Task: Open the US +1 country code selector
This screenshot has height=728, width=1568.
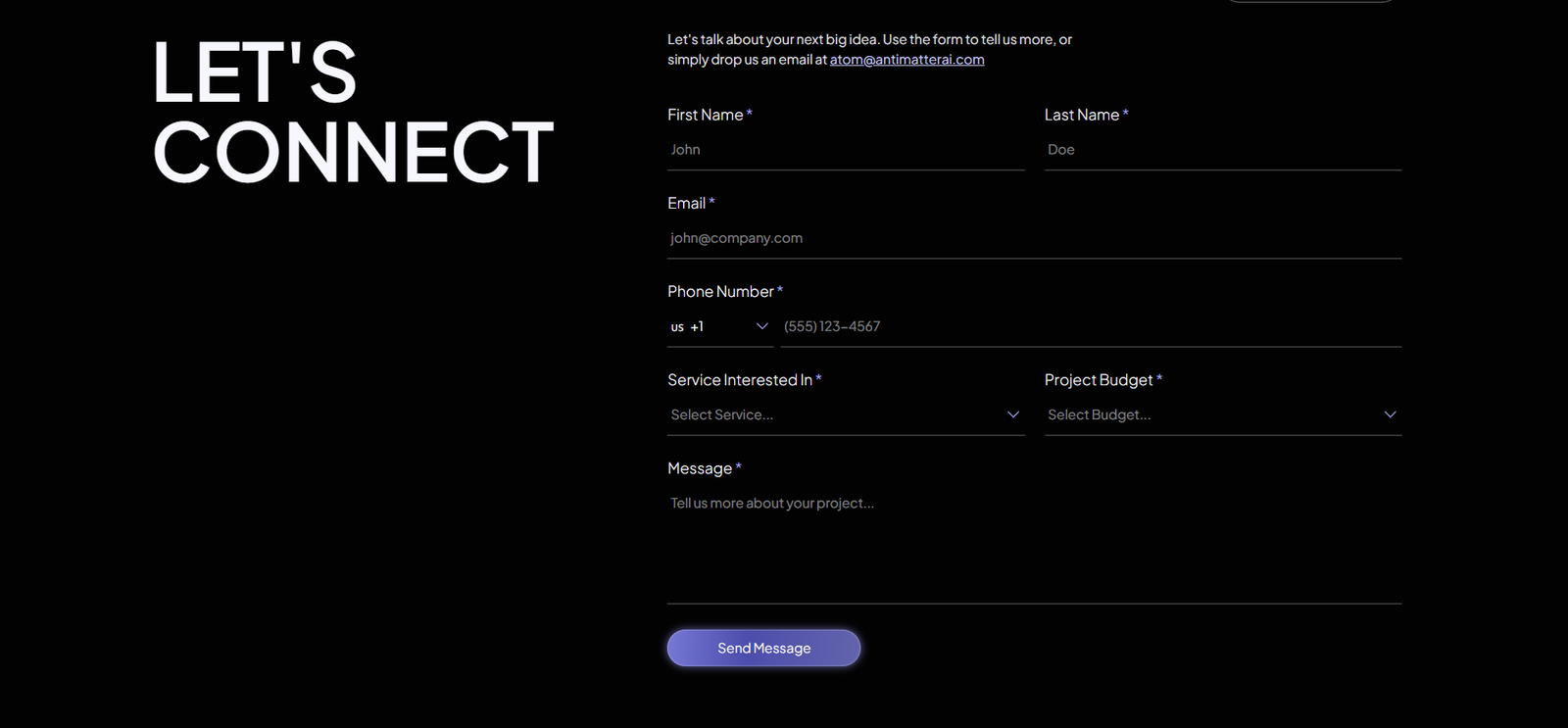Action: point(718,326)
